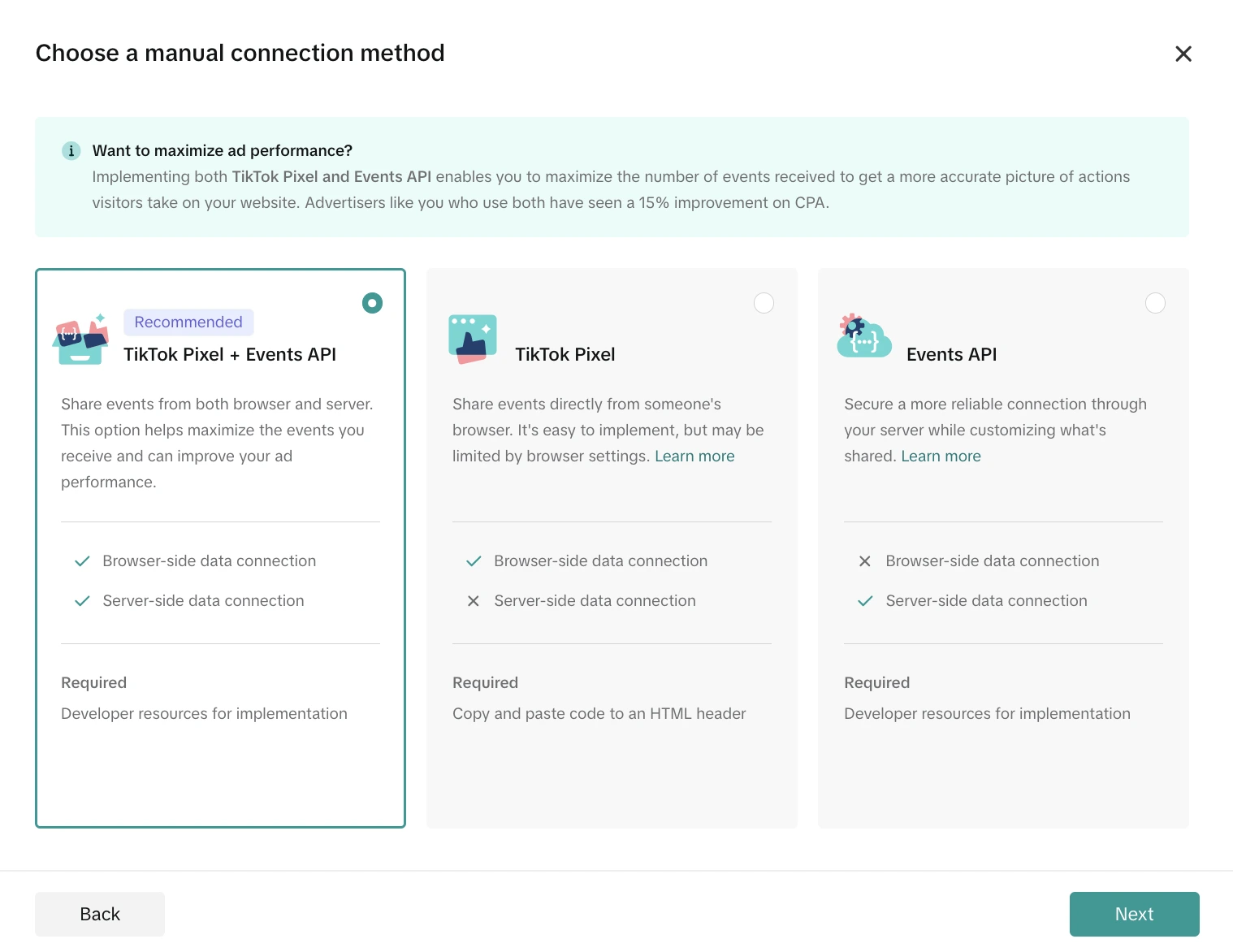Screen dimensions: 1233x952
Task: Click server-side checkmark in TikTok Pixel + Events API card
Action: [82, 601]
